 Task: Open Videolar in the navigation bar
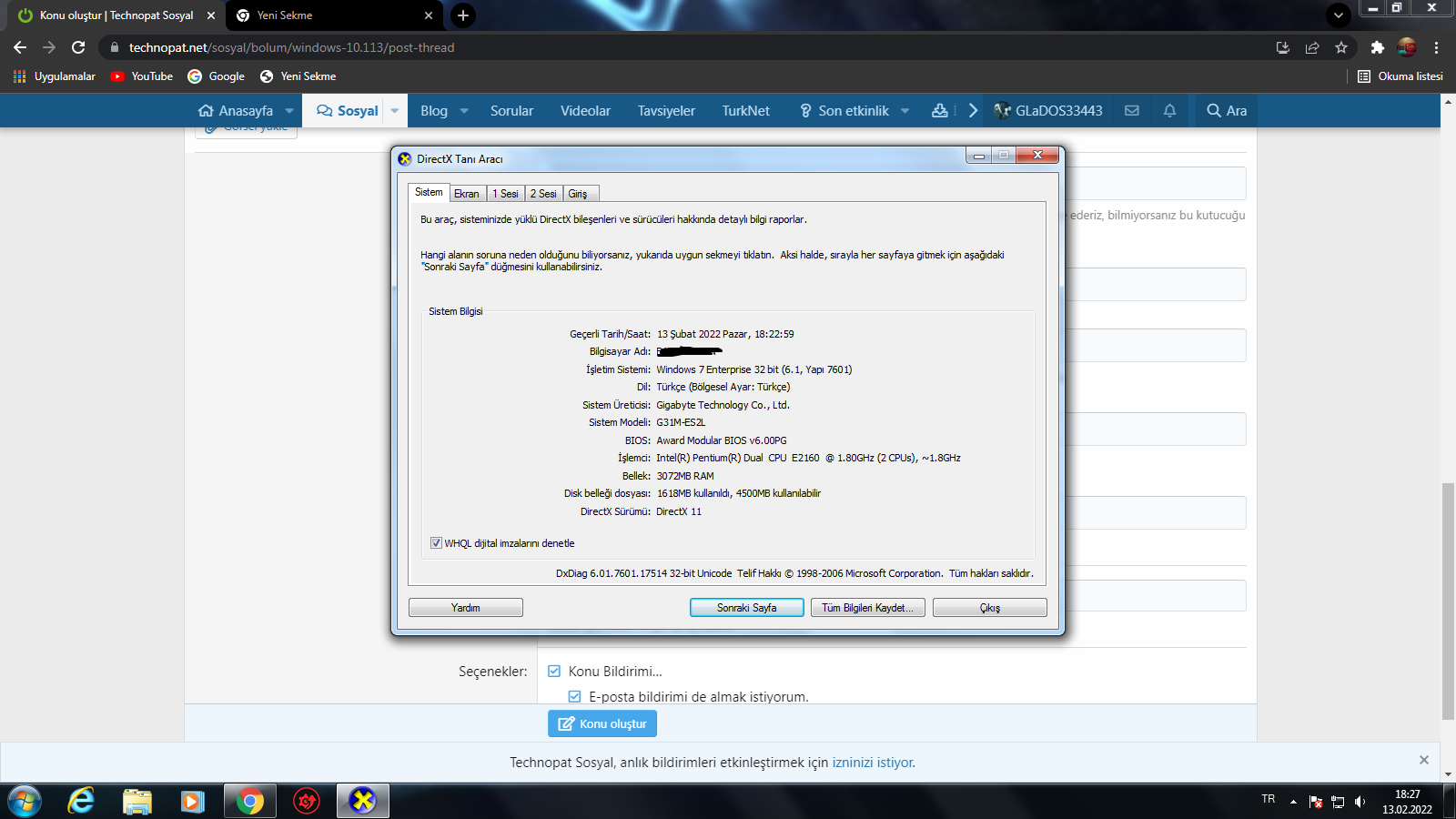[x=585, y=111]
